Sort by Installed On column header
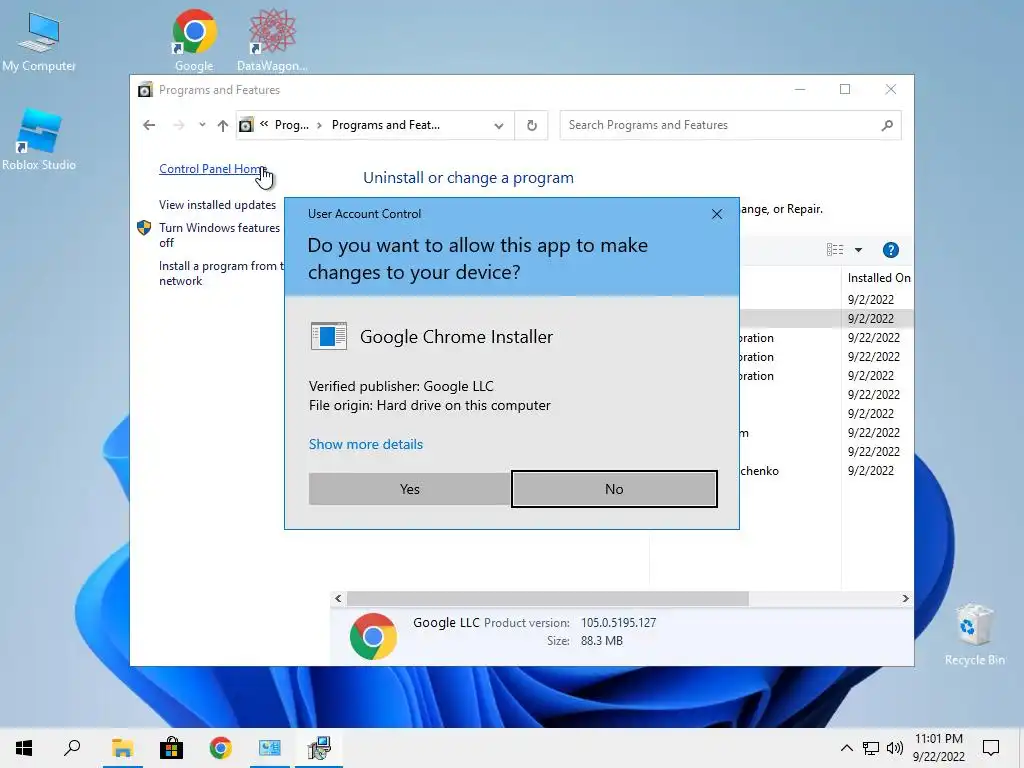1024x768 pixels. pos(878,278)
